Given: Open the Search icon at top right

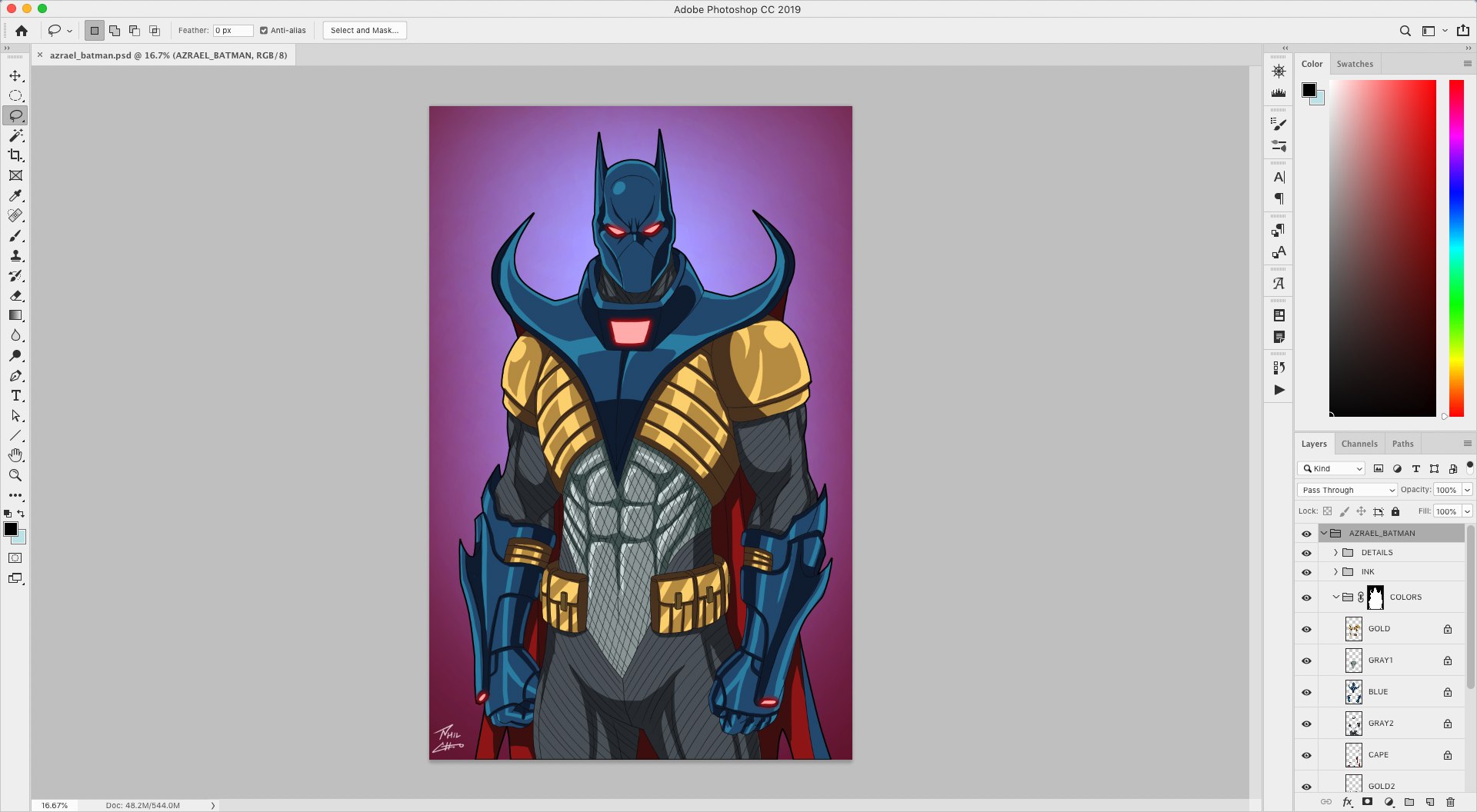Looking at the screenshot, I should coord(1405,31).
